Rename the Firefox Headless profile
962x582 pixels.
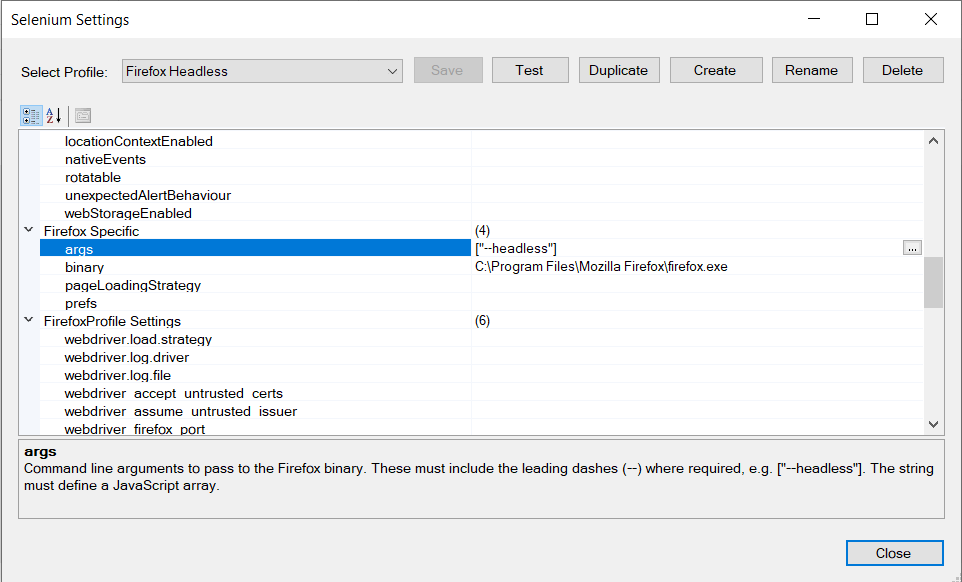coord(810,70)
